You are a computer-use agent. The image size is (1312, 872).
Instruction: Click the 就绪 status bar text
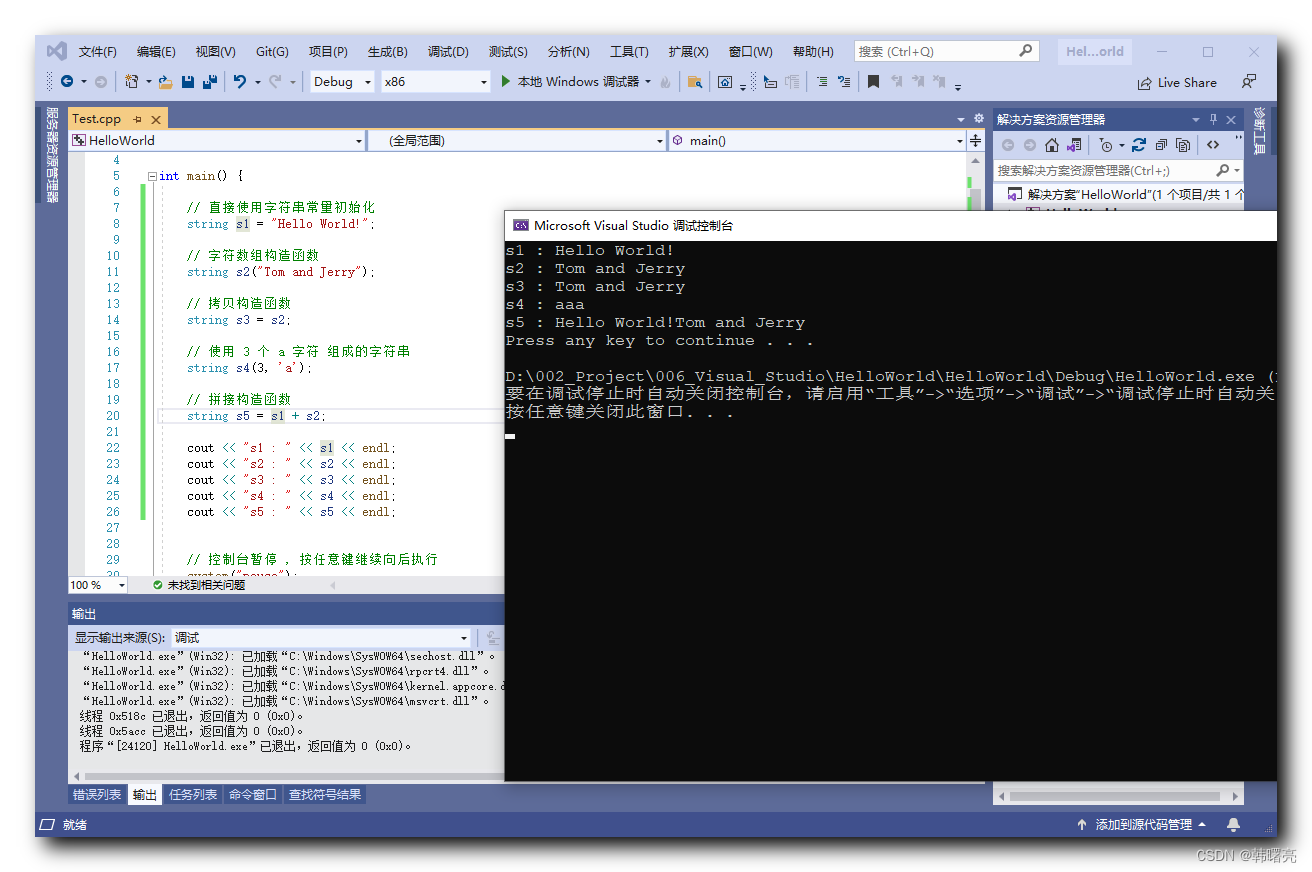point(75,825)
